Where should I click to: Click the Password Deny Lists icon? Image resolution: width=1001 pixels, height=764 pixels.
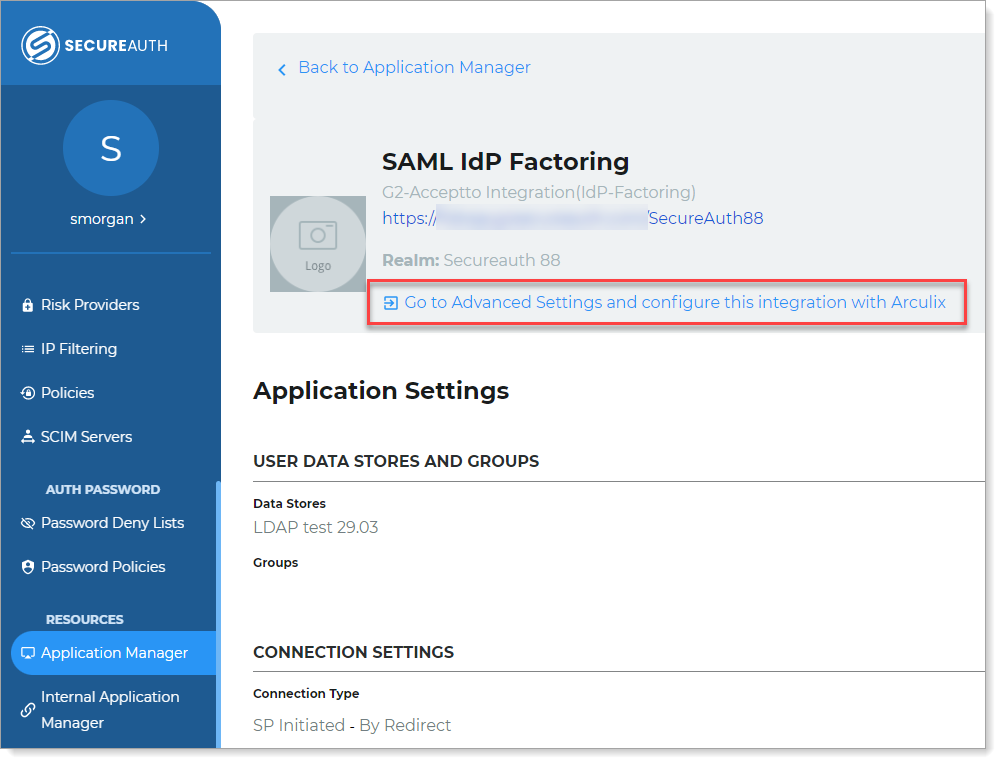(x=28, y=523)
